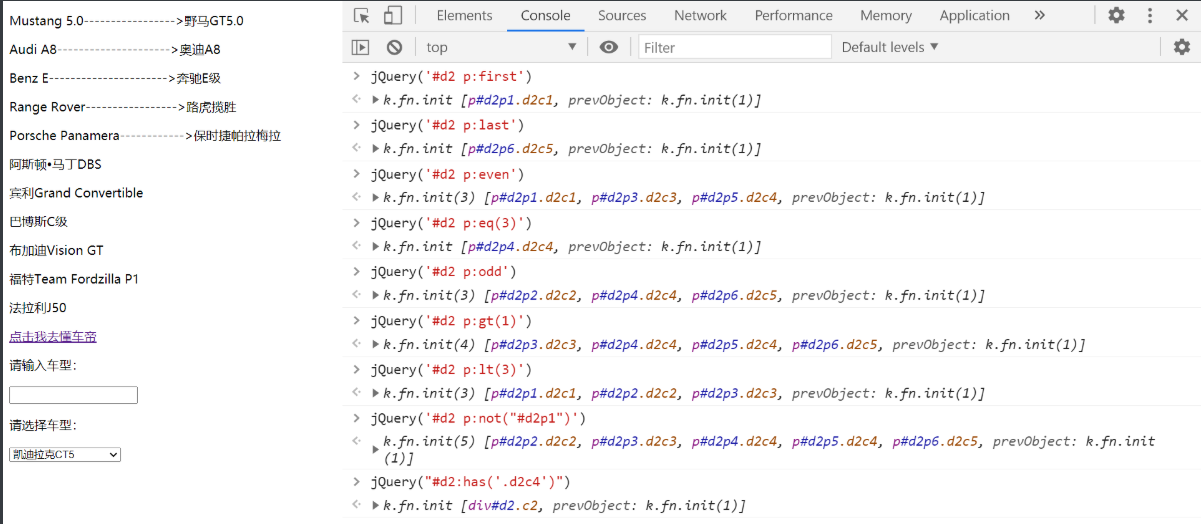Click the 巴博斯C级 text line

coord(38,222)
